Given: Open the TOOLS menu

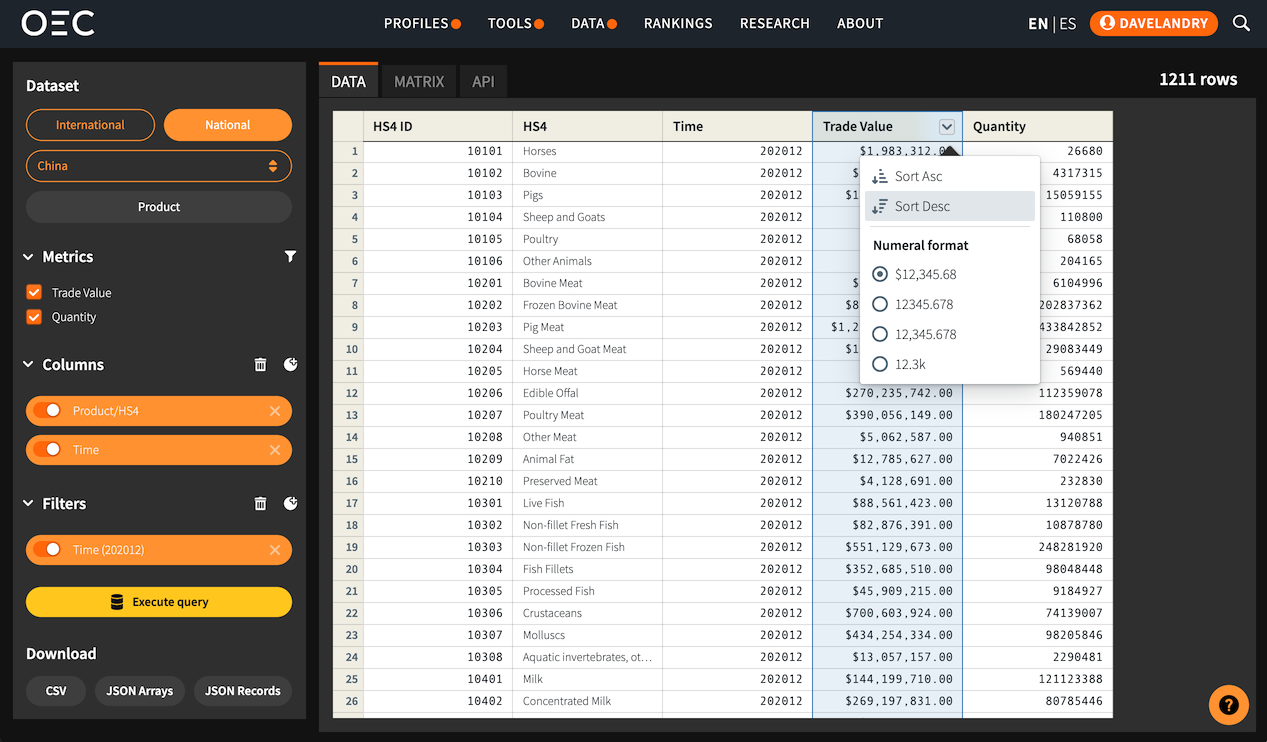Looking at the screenshot, I should pyautogui.click(x=515, y=23).
